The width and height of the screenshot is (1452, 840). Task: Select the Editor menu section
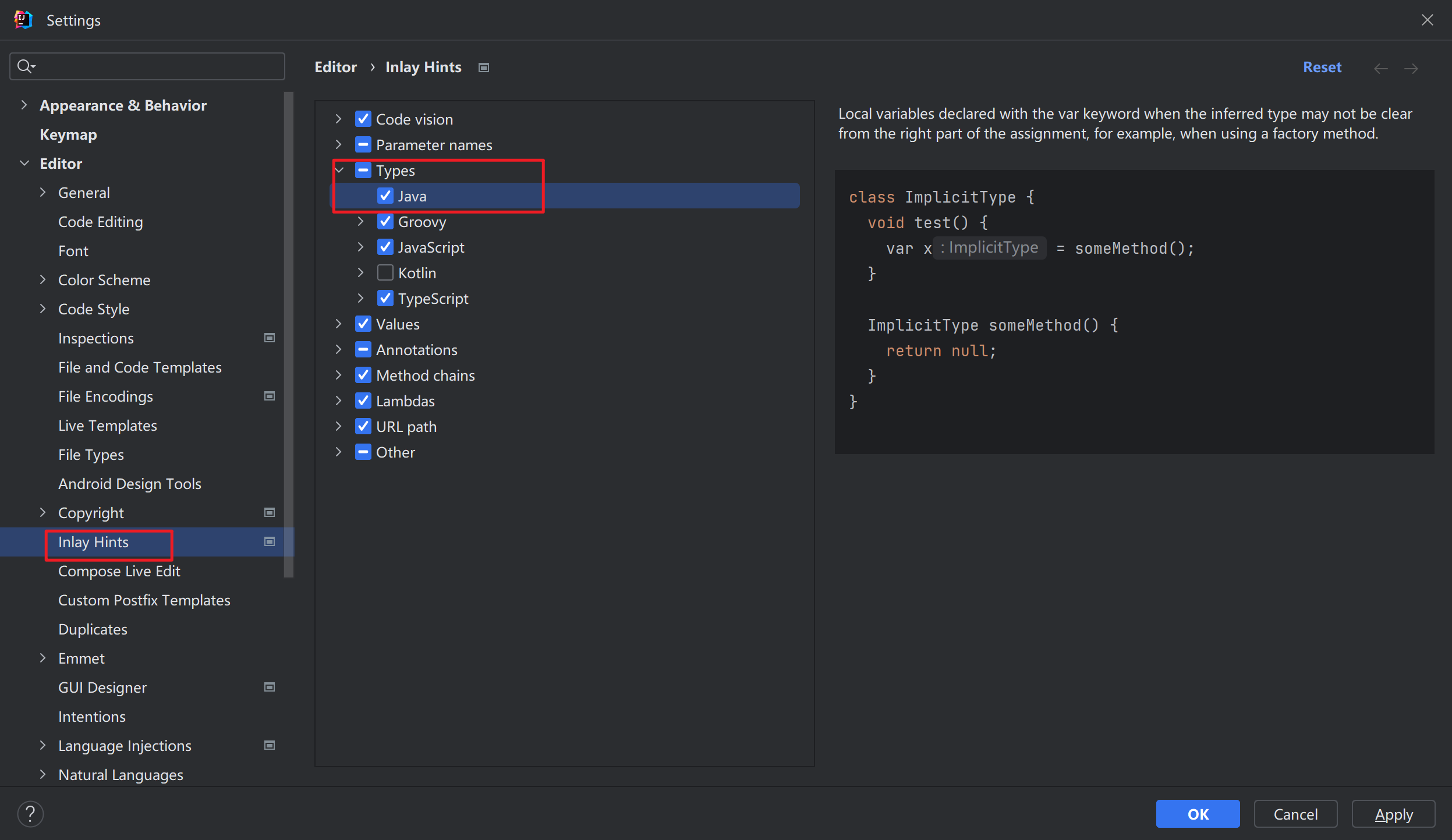[59, 163]
